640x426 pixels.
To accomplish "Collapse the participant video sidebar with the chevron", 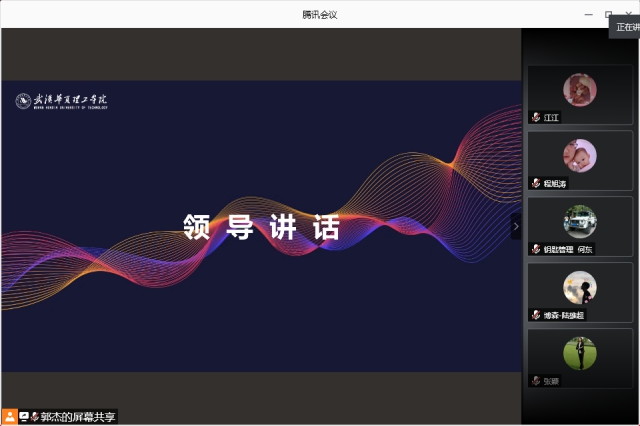I will [x=516, y=226].
